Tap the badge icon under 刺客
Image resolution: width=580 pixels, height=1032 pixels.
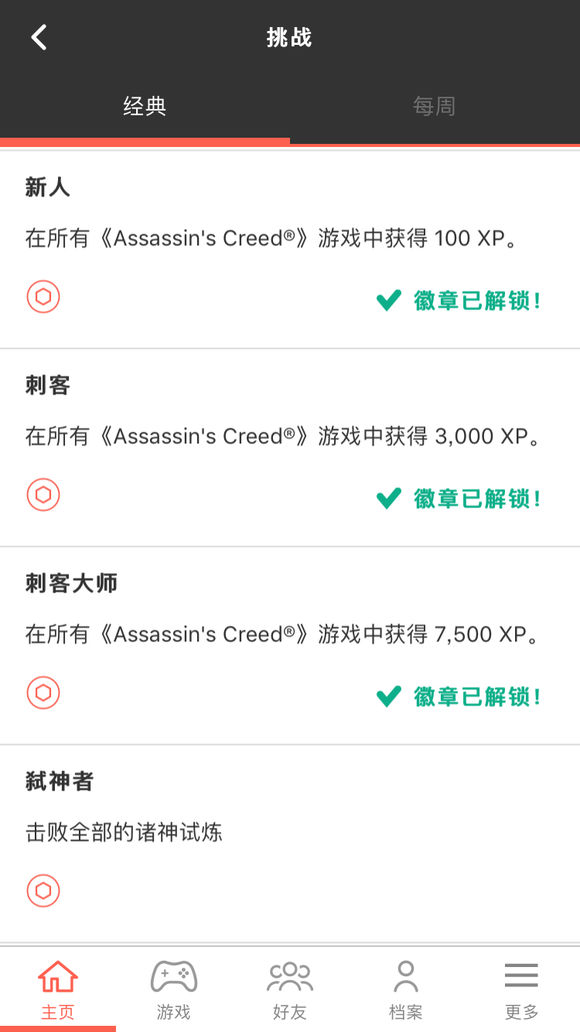coord(43,495)
